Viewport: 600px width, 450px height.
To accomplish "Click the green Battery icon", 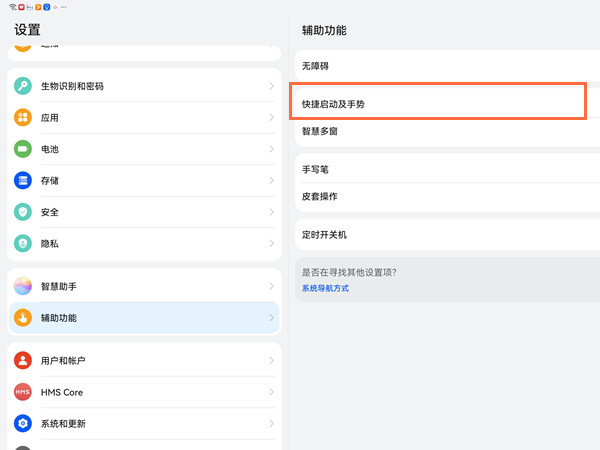I will (x=23, y=149).
